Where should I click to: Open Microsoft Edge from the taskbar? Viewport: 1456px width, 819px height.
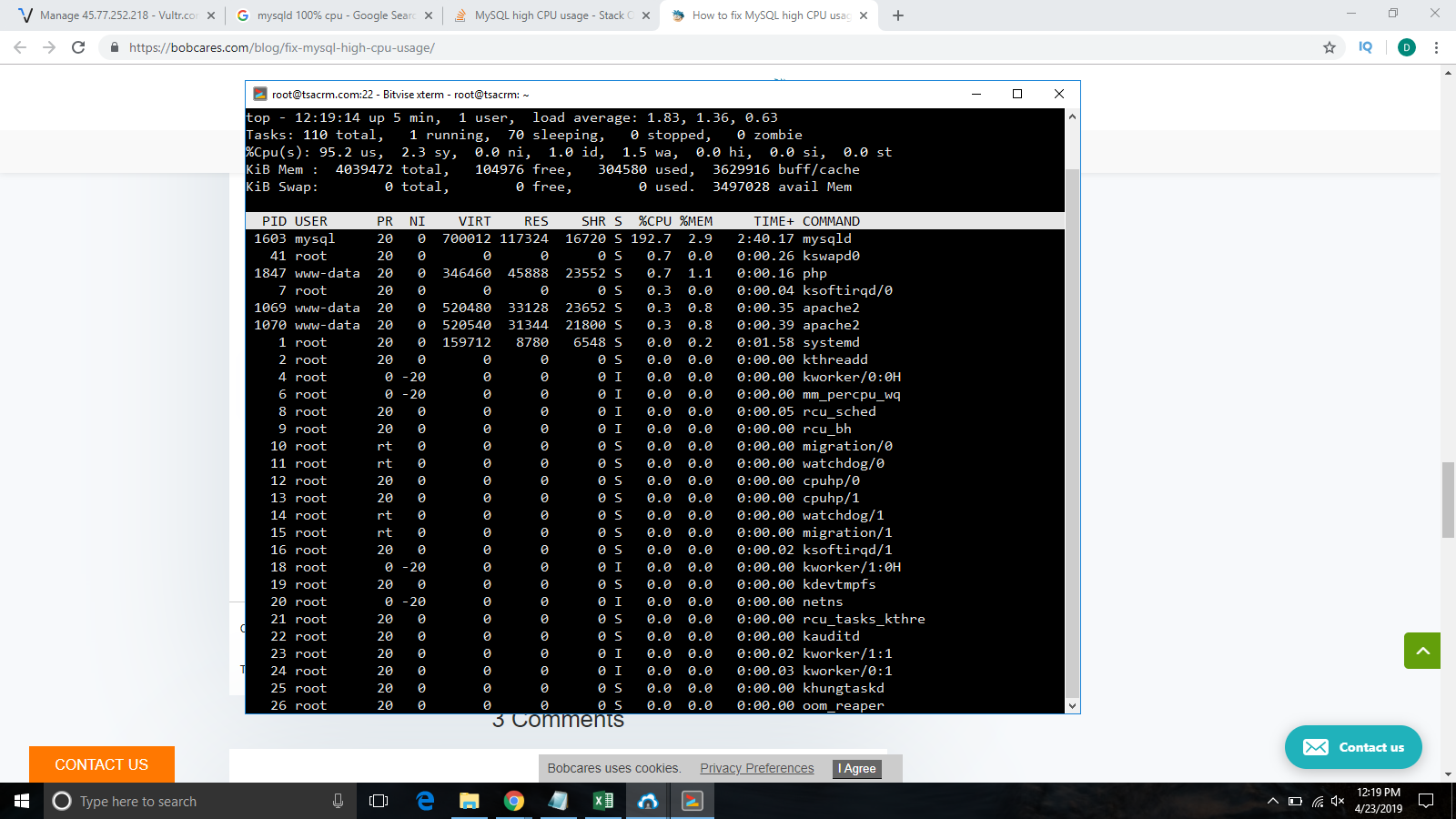tap(425, 801)
